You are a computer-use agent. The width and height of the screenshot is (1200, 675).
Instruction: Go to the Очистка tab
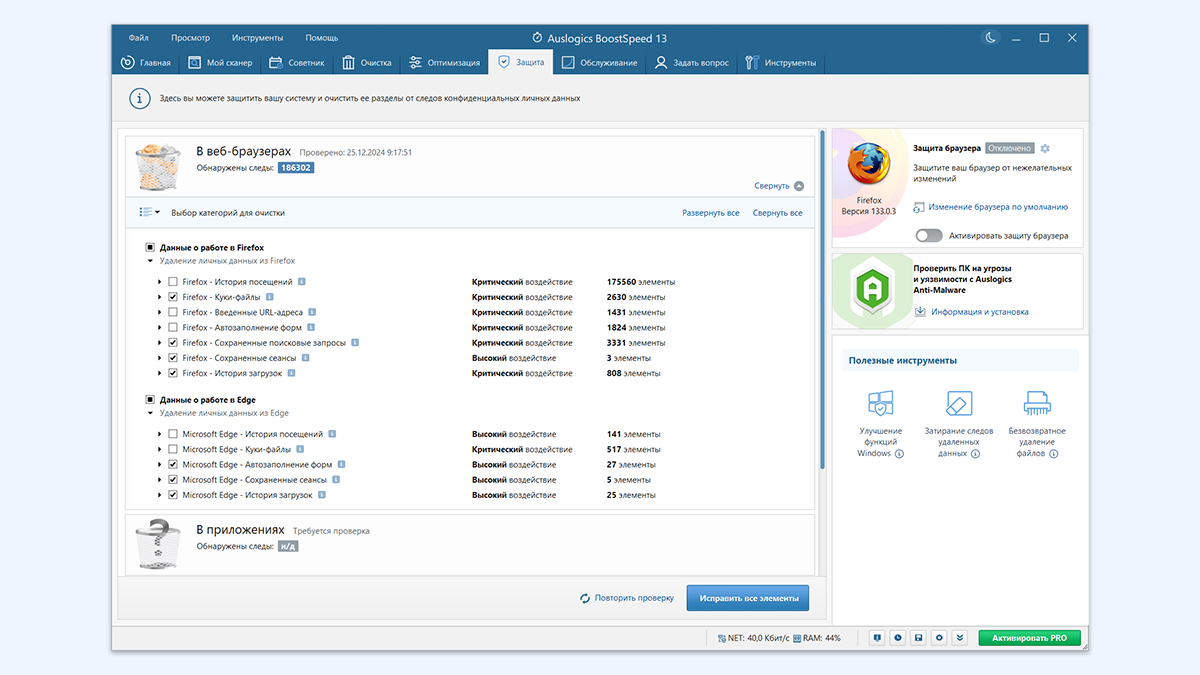pos(366,63)
